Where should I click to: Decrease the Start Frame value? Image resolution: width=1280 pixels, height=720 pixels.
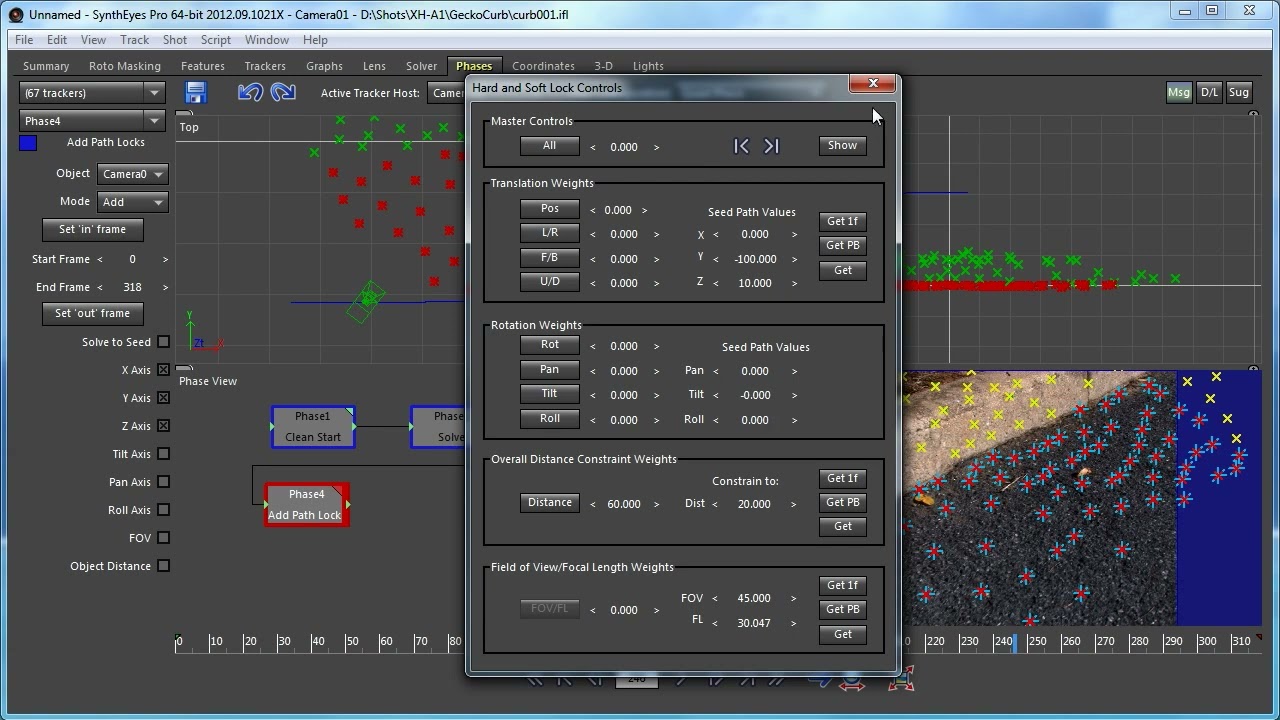99,259
